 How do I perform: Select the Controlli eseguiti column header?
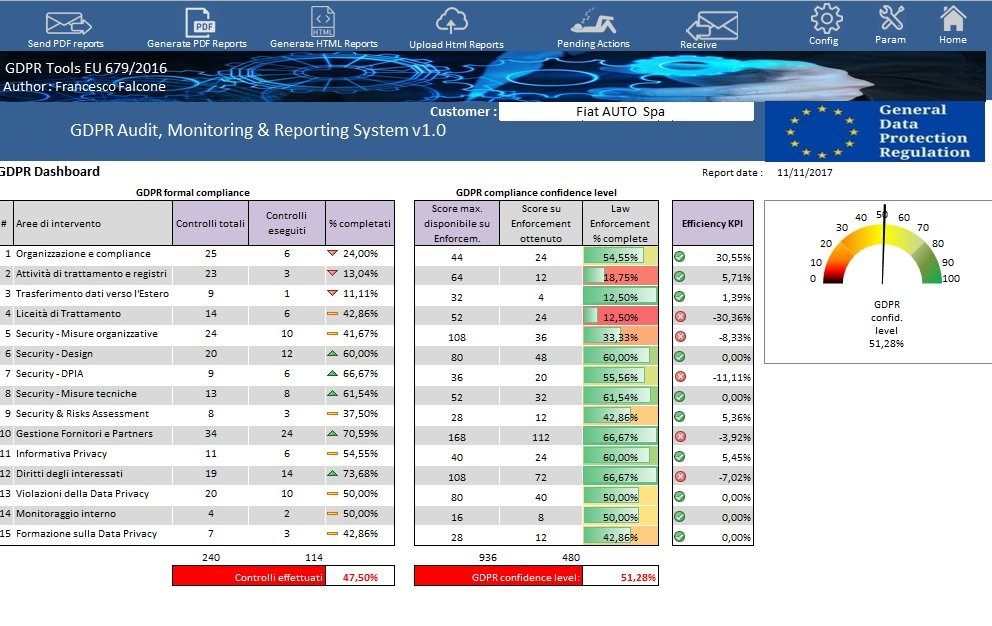coord(287,223)
